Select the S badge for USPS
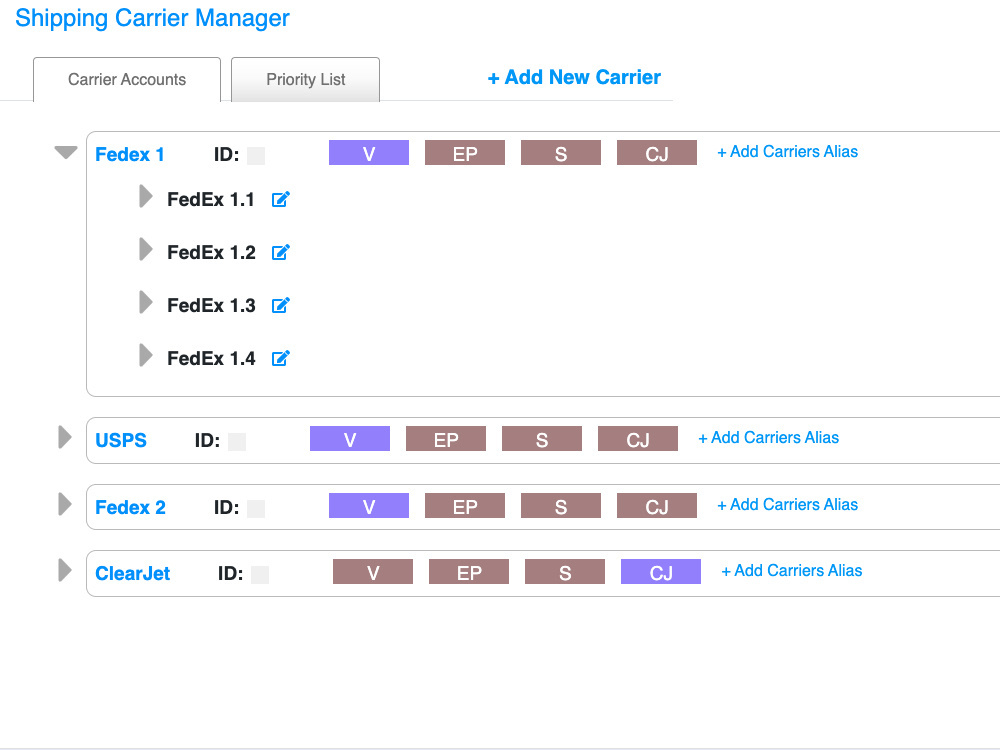Screen dimensions: 1000x750 [x=542, y=438]
